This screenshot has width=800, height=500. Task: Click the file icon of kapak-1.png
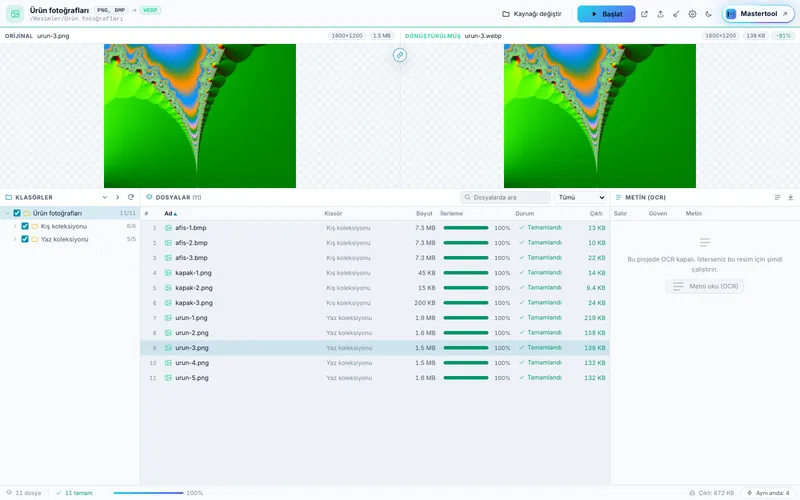[168, 273]
